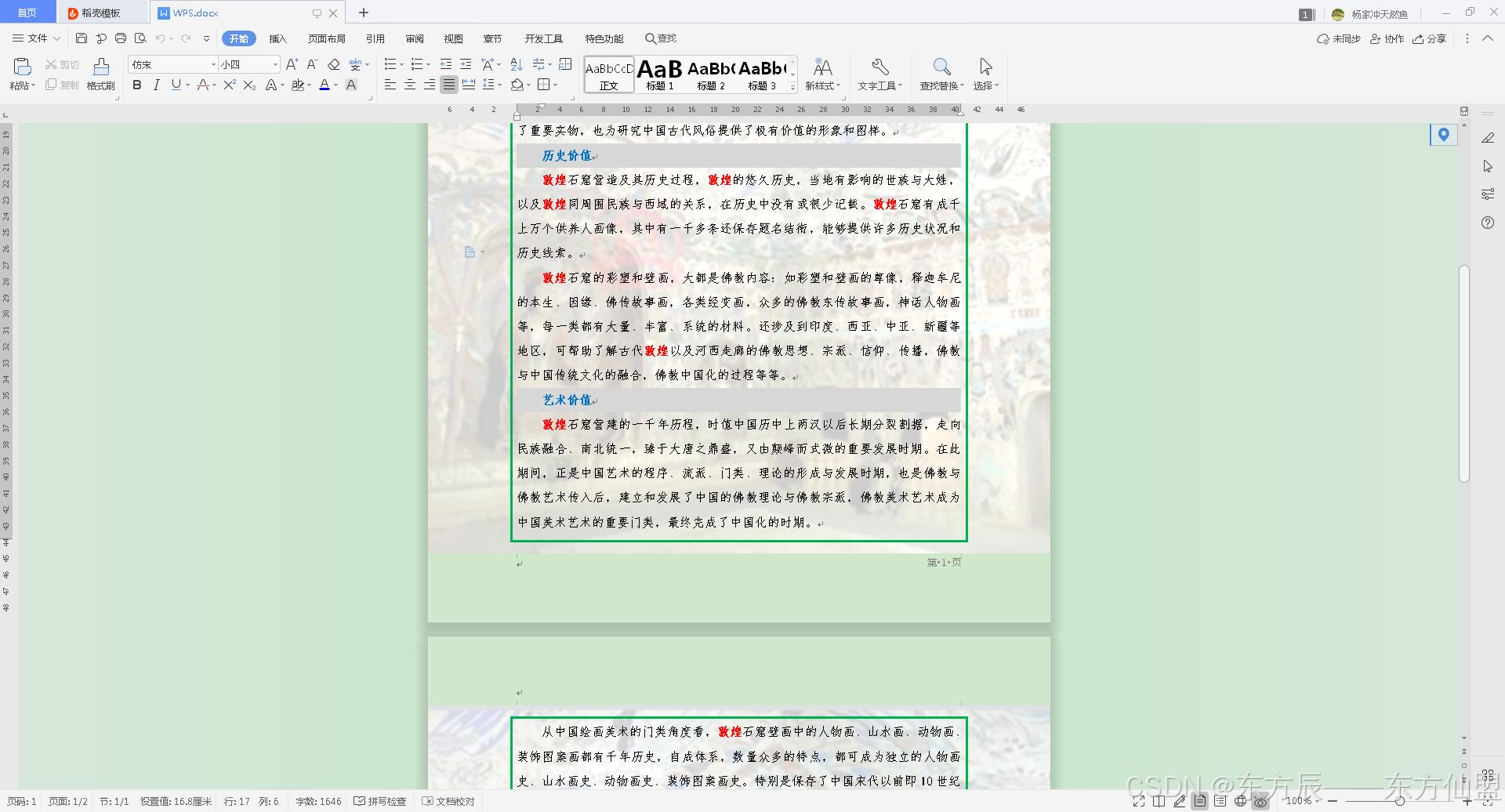Click the increase indent icon
1505x812 pixels.
click(x=466, y=64)
